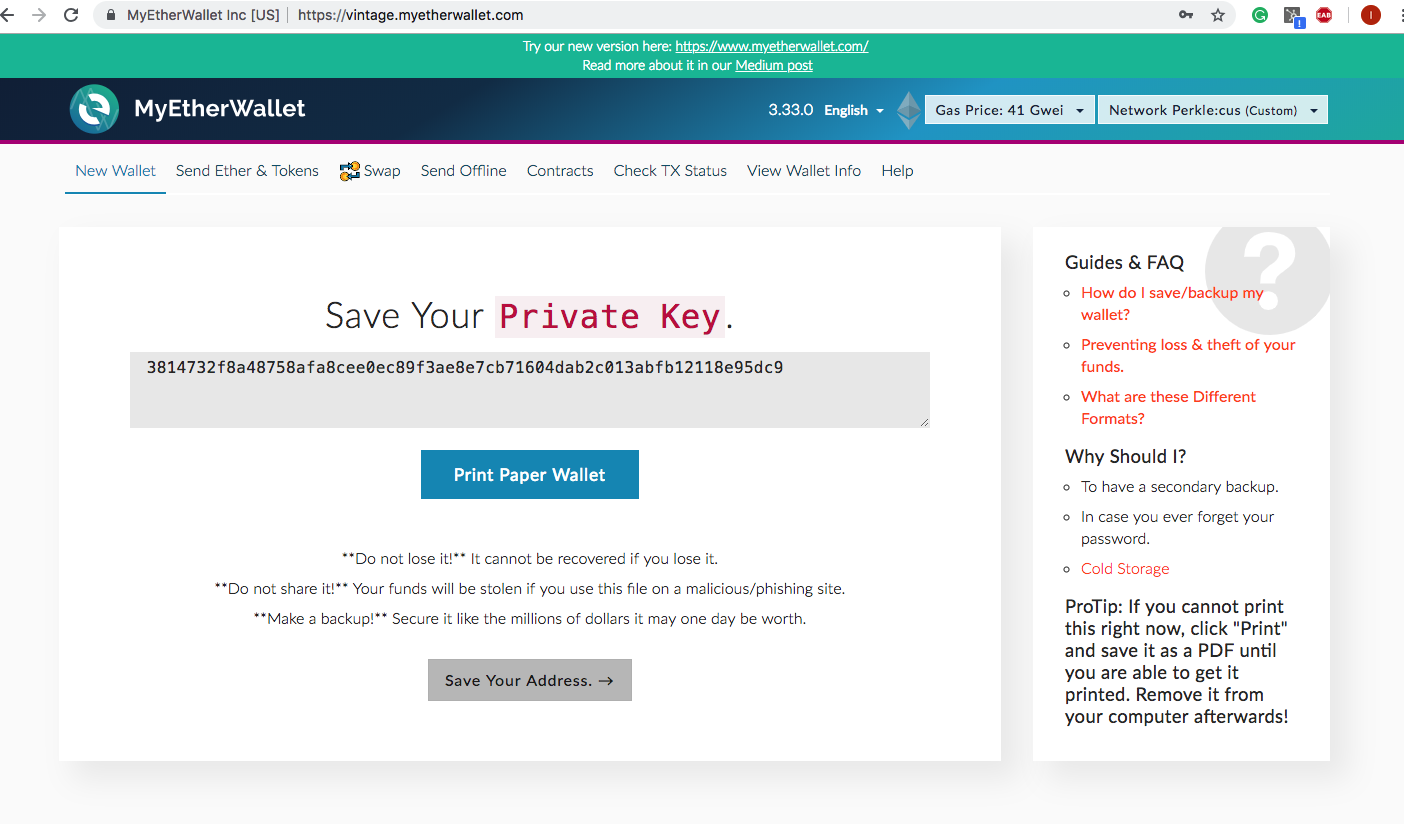Open the Network selection dropdown
This screenshot has height=824, width=1404.
(x=1212, y=110)
